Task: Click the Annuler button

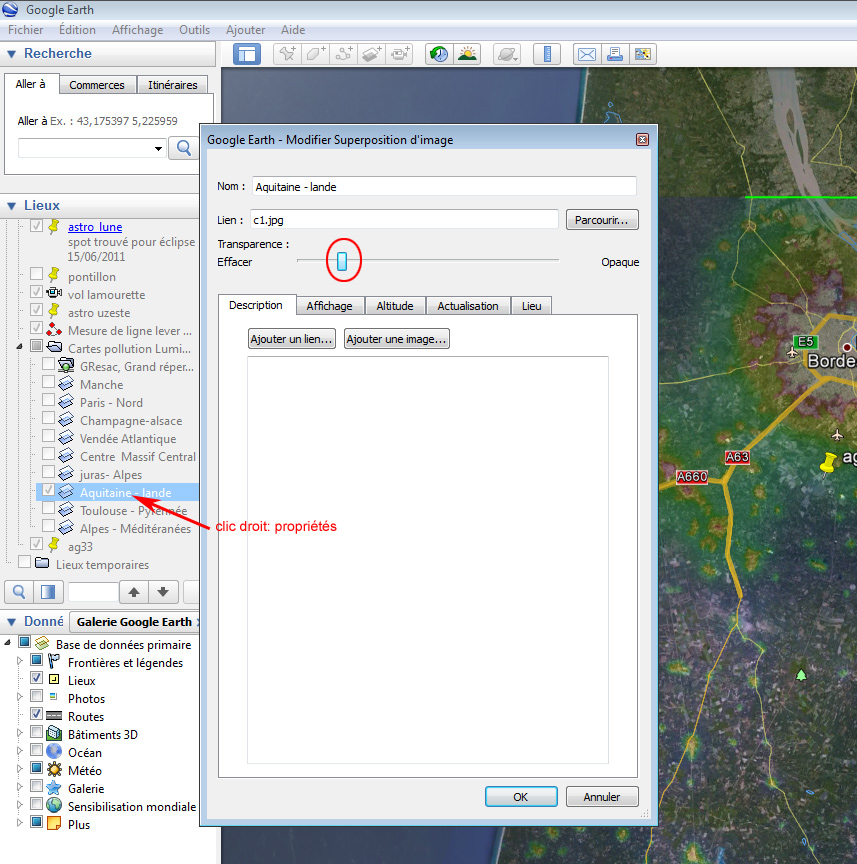Action: [602, 797]
